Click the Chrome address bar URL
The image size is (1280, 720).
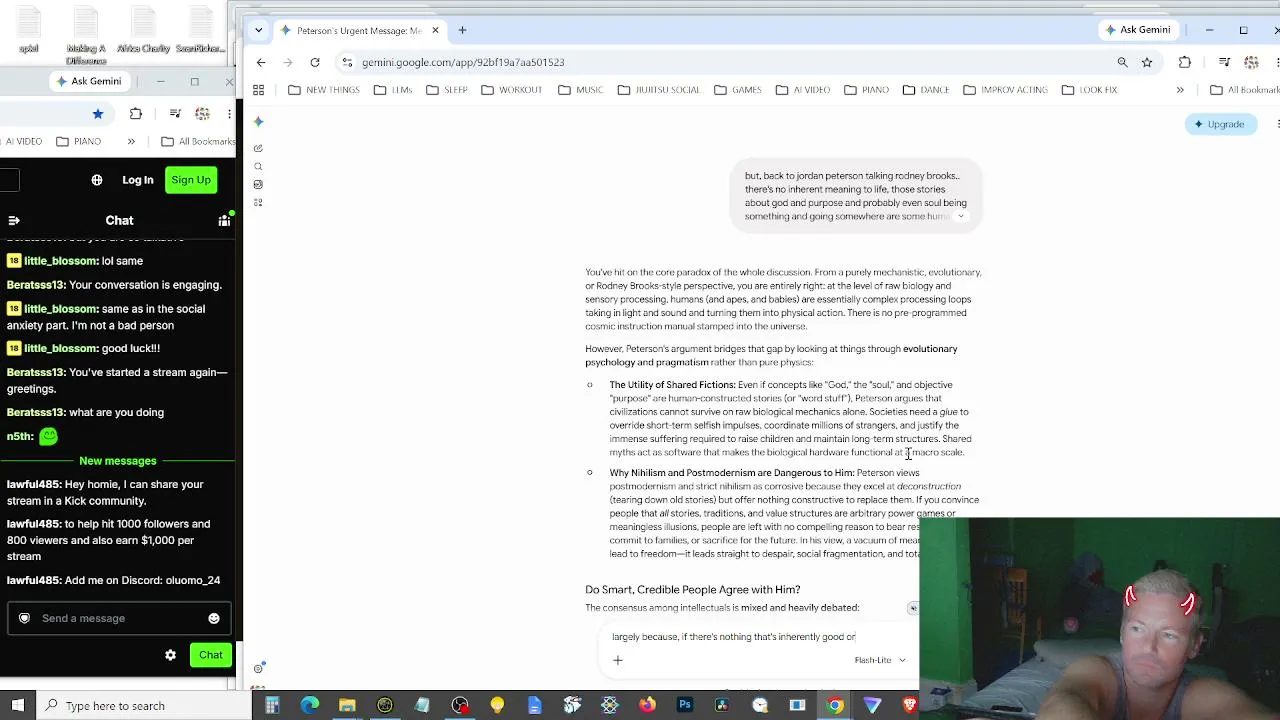point(463,62)
